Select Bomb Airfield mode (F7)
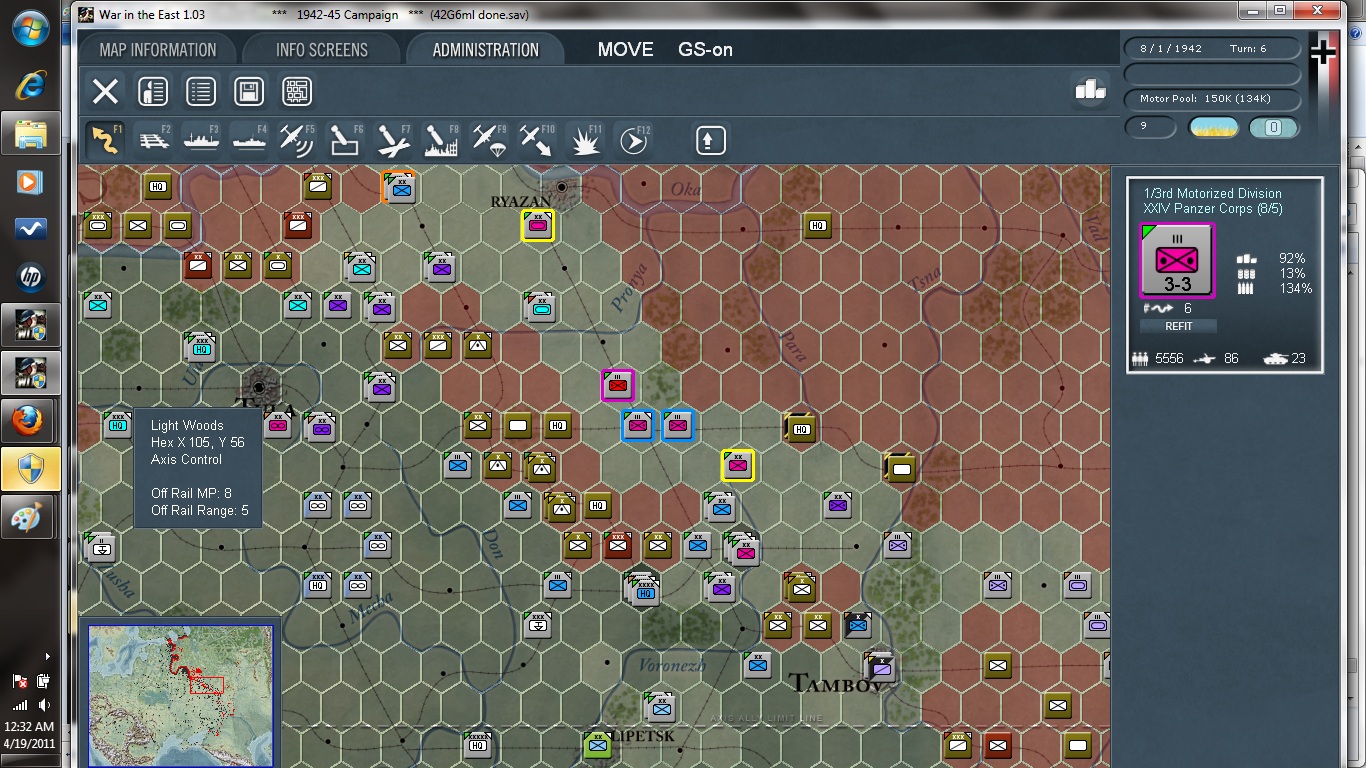Image resolution: width=1366 pixels, height=768 pixels. click(x=394, y=140)
